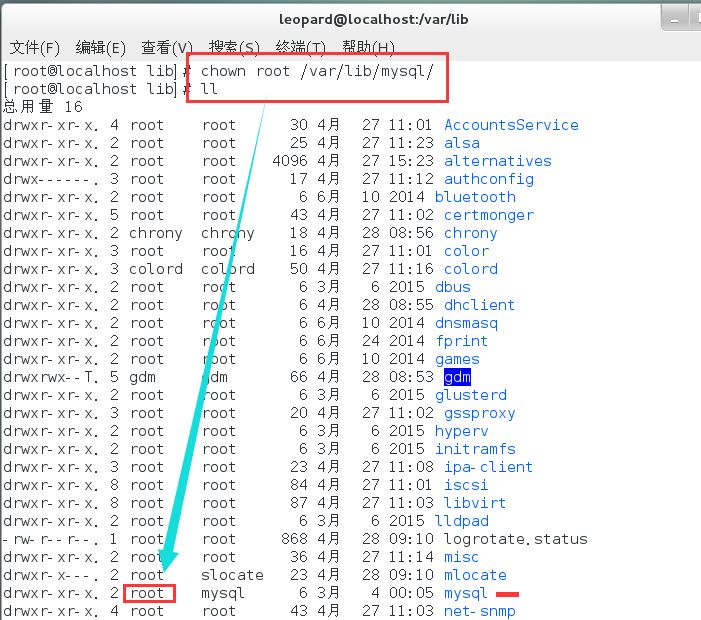The height and width of the screenshot is (620, 701).
Task: Click the size 4096 in alternatives row
Action: click(x=290, y=161)
